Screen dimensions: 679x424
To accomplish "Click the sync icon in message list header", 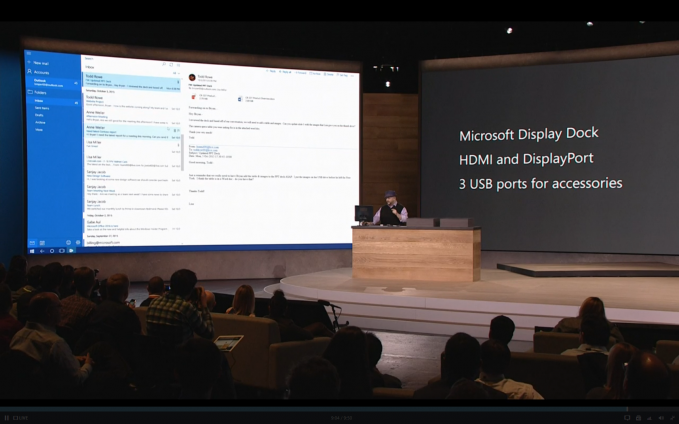I will (171, 65).
